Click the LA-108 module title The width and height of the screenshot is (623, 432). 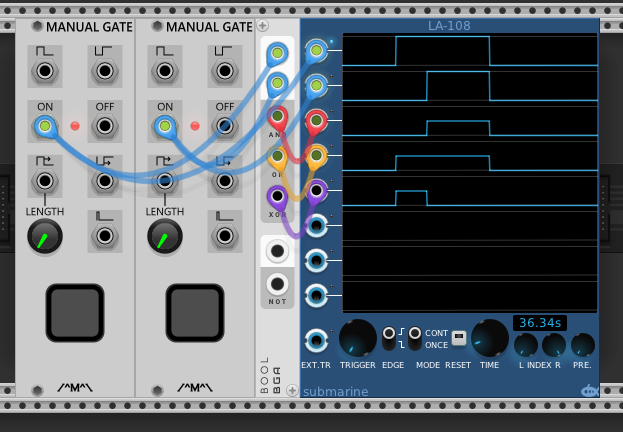449,26
